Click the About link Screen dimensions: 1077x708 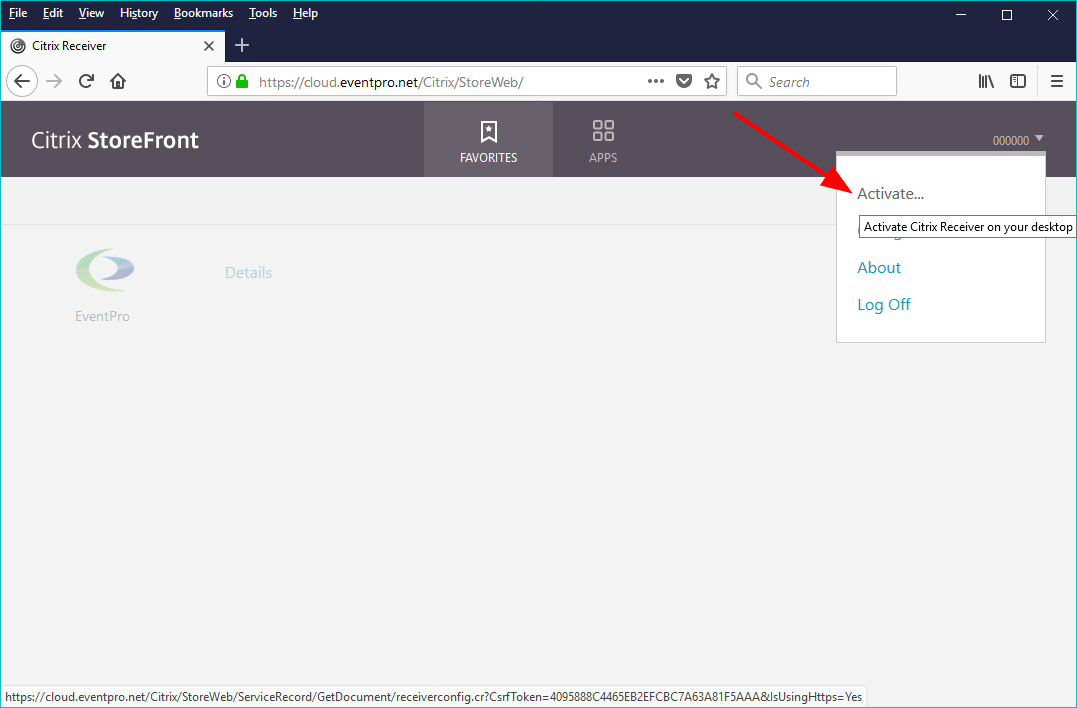[878, 268]
